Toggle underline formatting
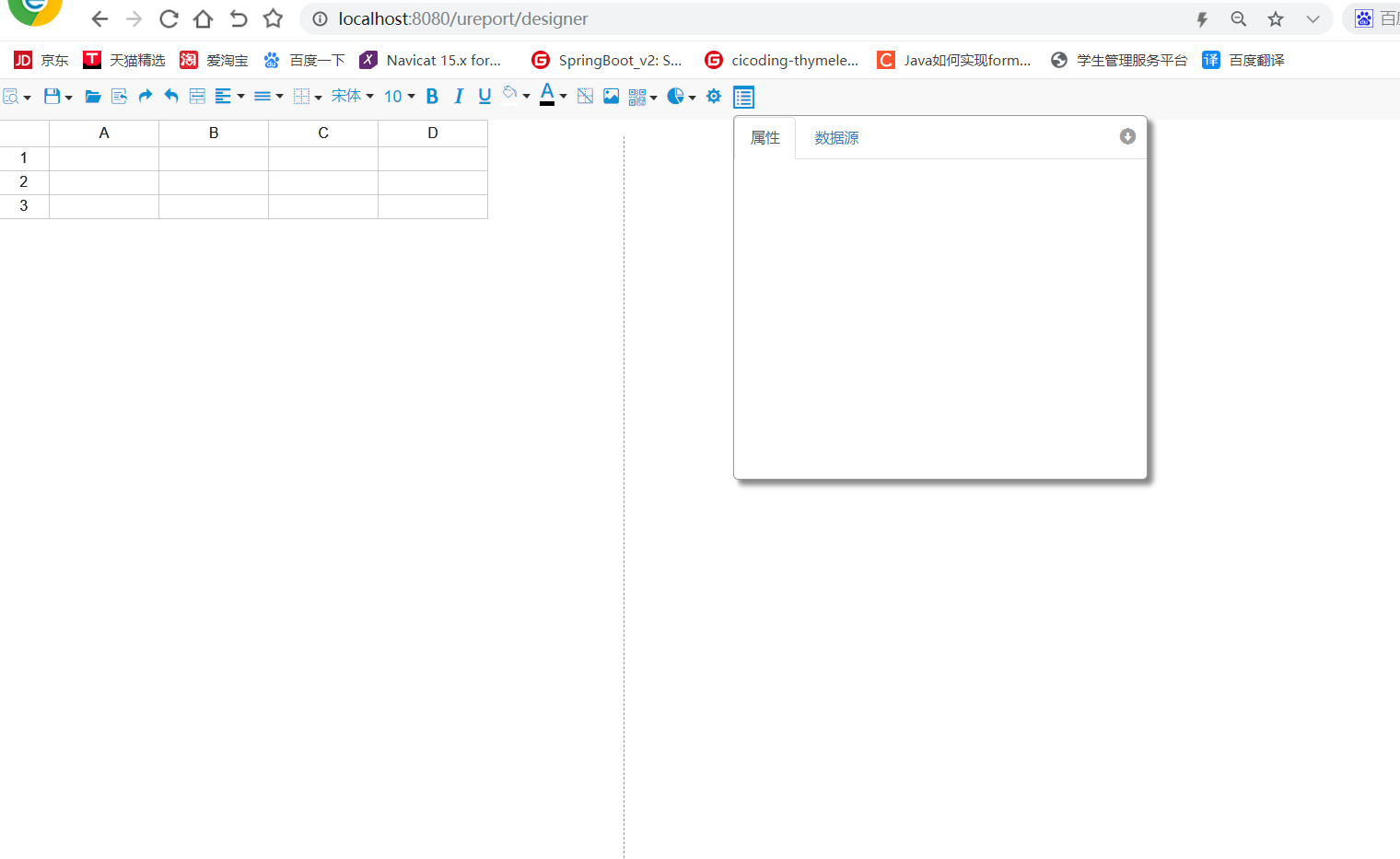Viewport: 1400px width, 859px height. coord(484,96)
